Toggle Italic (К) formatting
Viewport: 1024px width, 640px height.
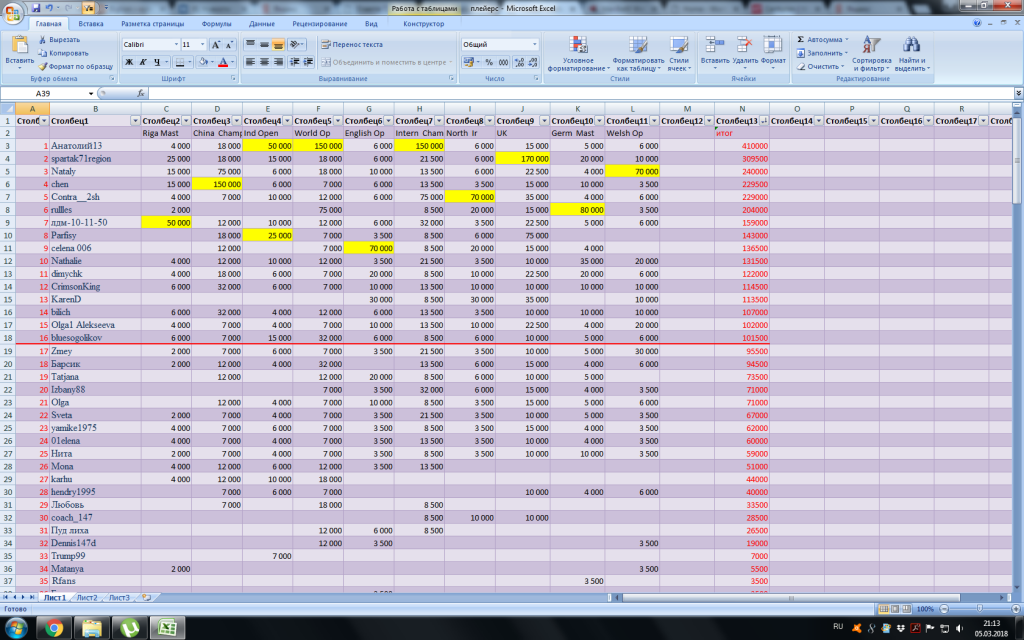143,62
